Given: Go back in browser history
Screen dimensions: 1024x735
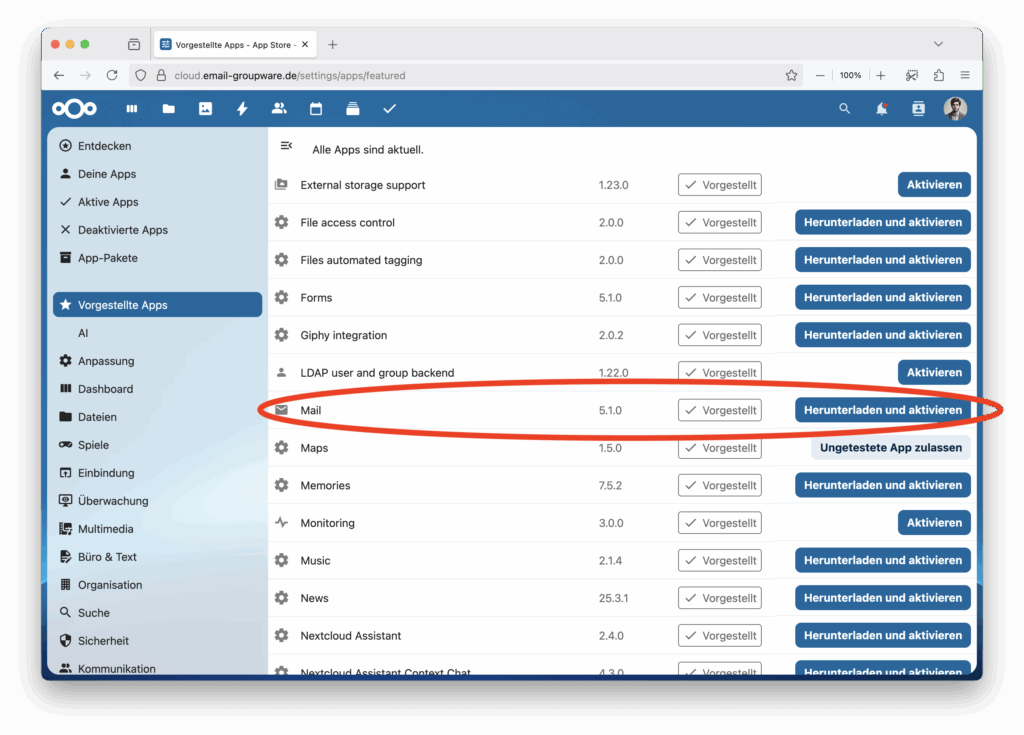Looking at the screenshot, I should click(59, 75).
